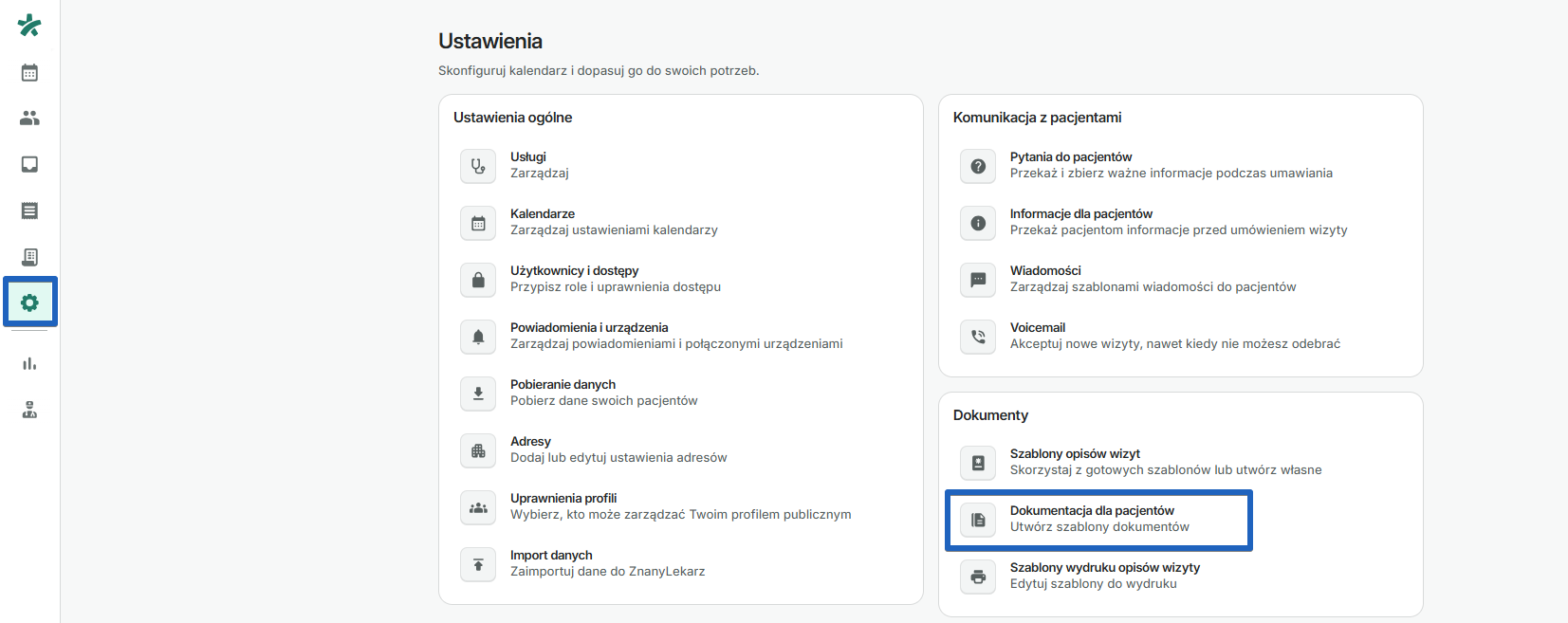Open Szablony wydruku opisów wizyty
This screenshot has height=623, width=1568.
point(1105,568)
